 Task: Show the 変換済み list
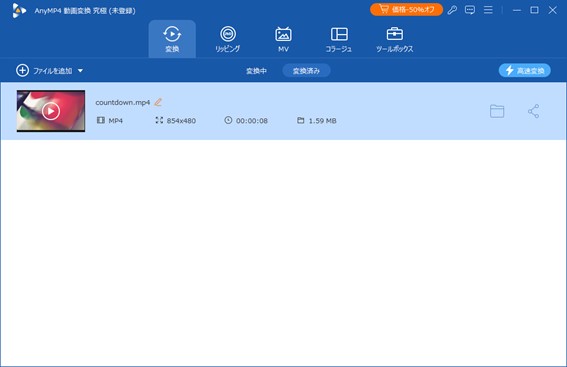click(306, 71)
